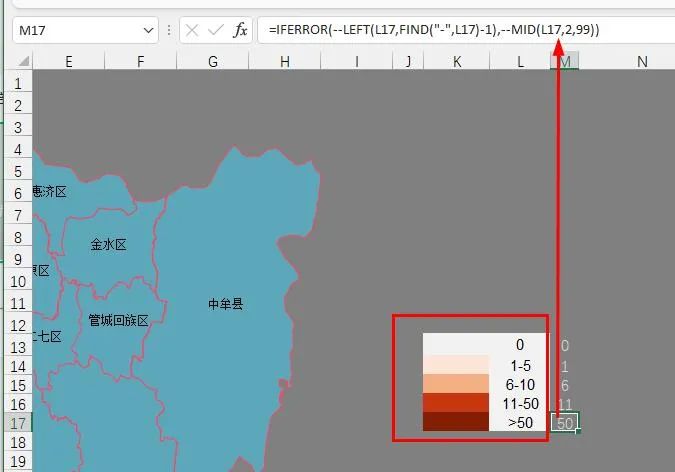The height and width of the screenshot is (472, 675).
Task: Click the white 0 legend color swatch
Action: coord(456,345)
